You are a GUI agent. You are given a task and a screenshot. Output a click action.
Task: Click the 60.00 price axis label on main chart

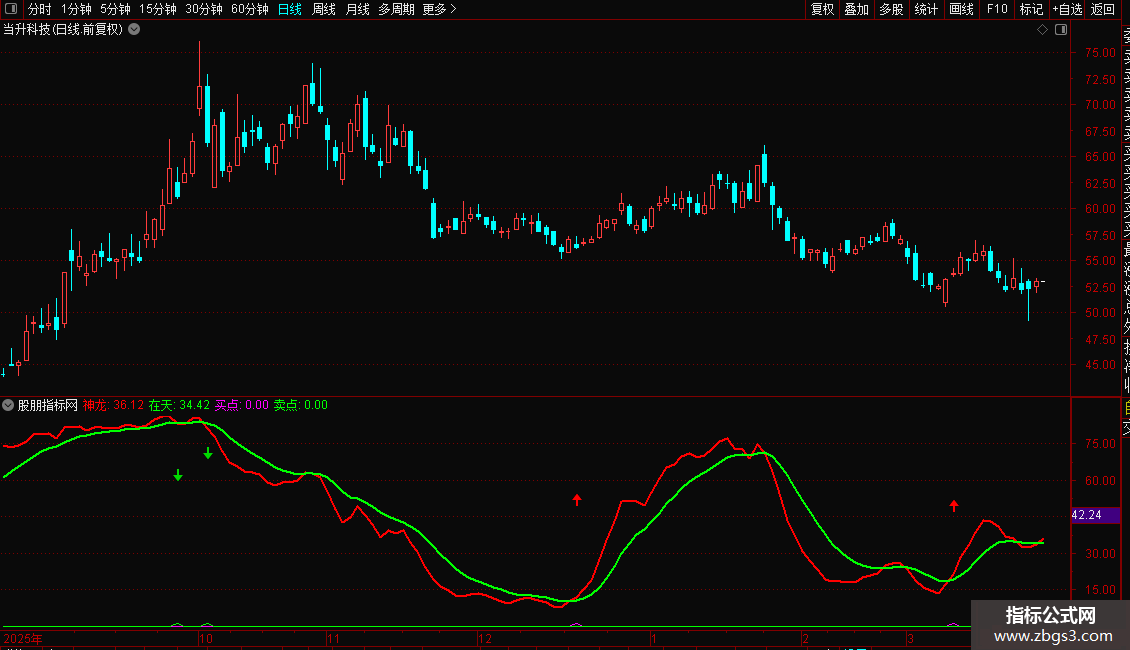(x=1100, y=209)
